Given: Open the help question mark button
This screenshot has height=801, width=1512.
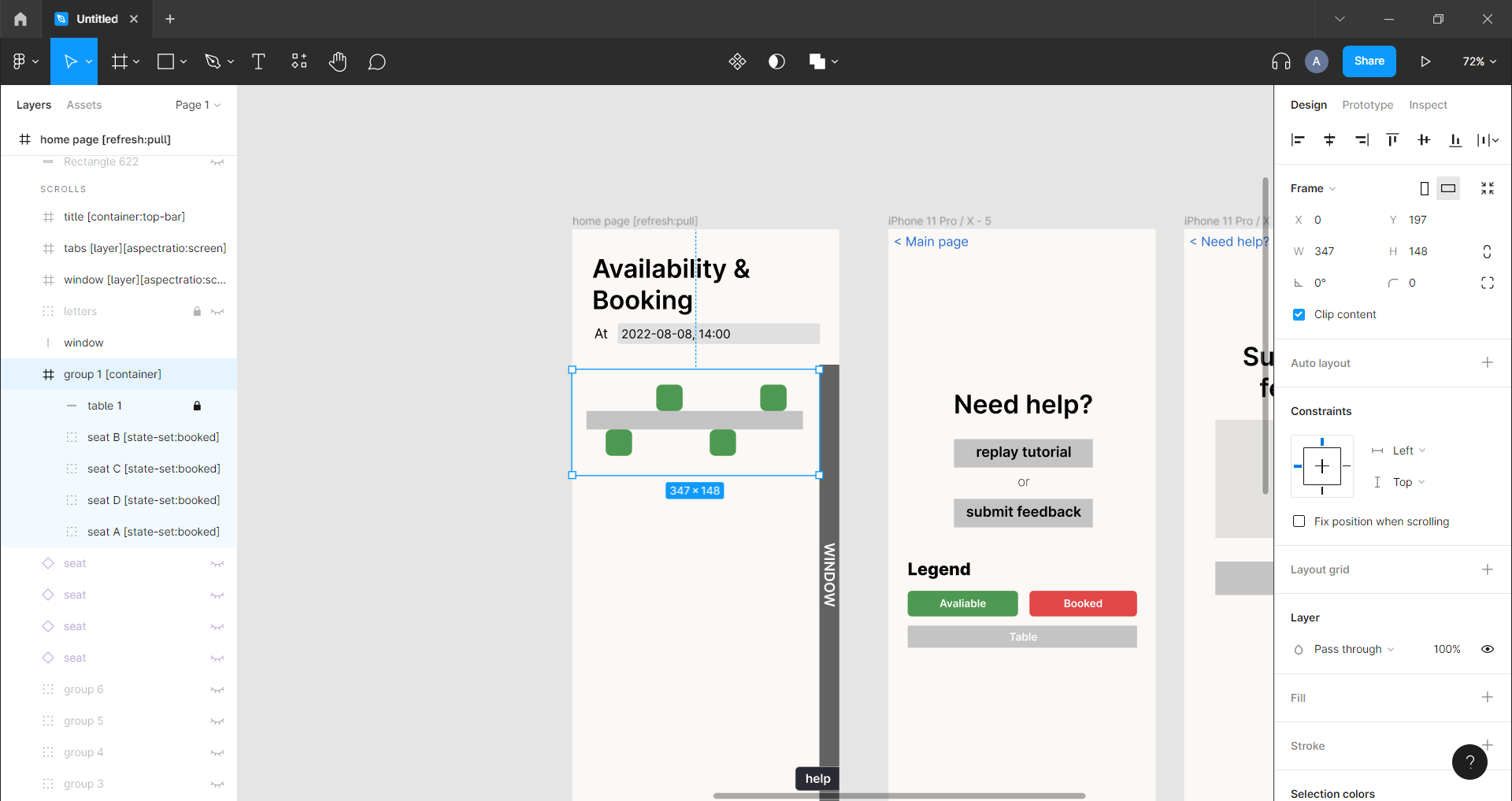Looking at the screenshot, I should [x=1469, y=762].
